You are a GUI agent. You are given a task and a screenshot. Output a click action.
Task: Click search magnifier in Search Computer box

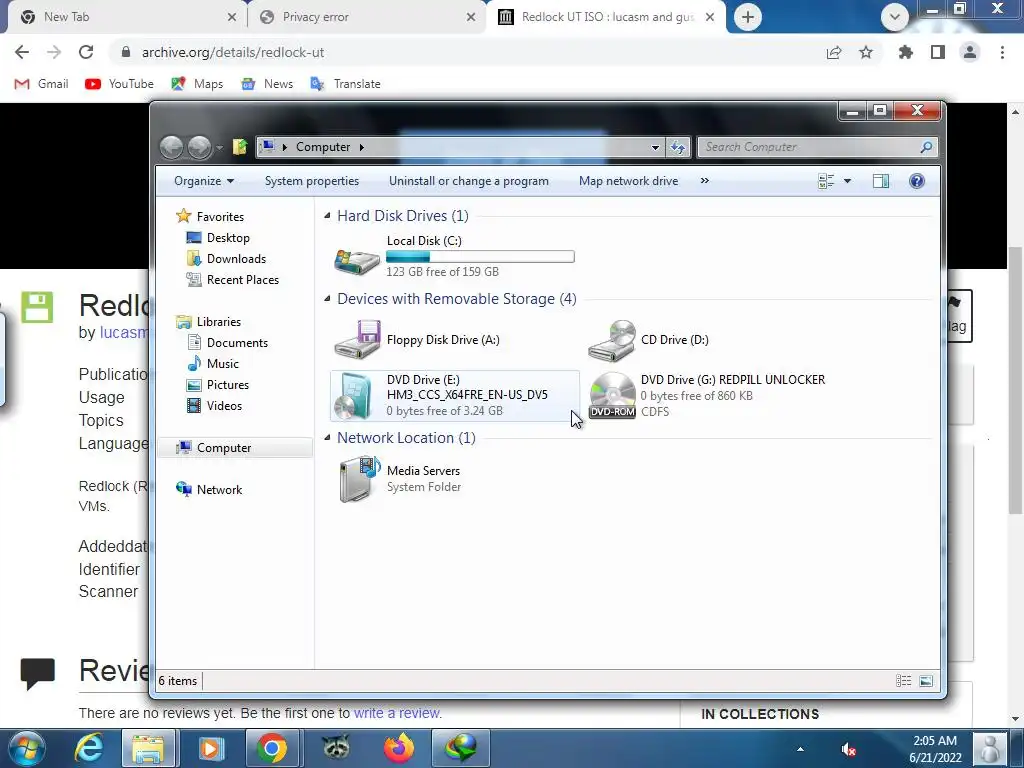tap(926, 147)
